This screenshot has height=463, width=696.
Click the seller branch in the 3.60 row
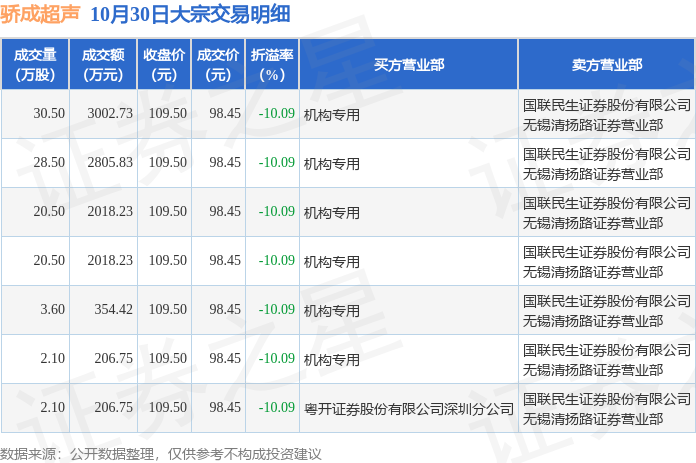point(607,310)
